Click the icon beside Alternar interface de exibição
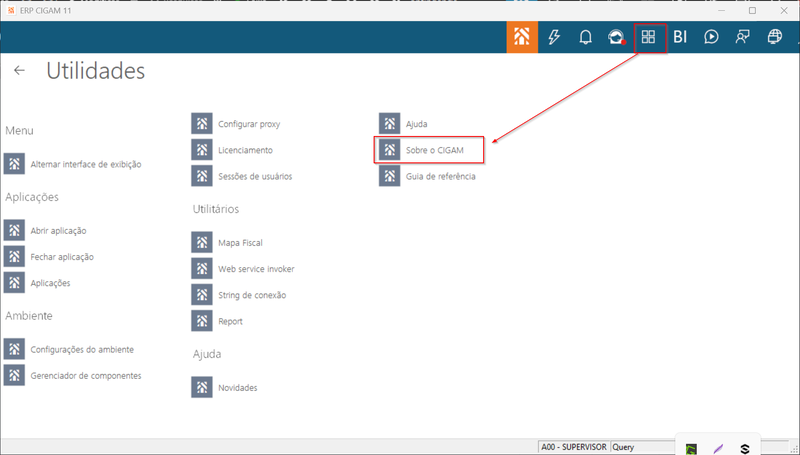The height and width of the screenshot is (455, 800). [14, 164]
